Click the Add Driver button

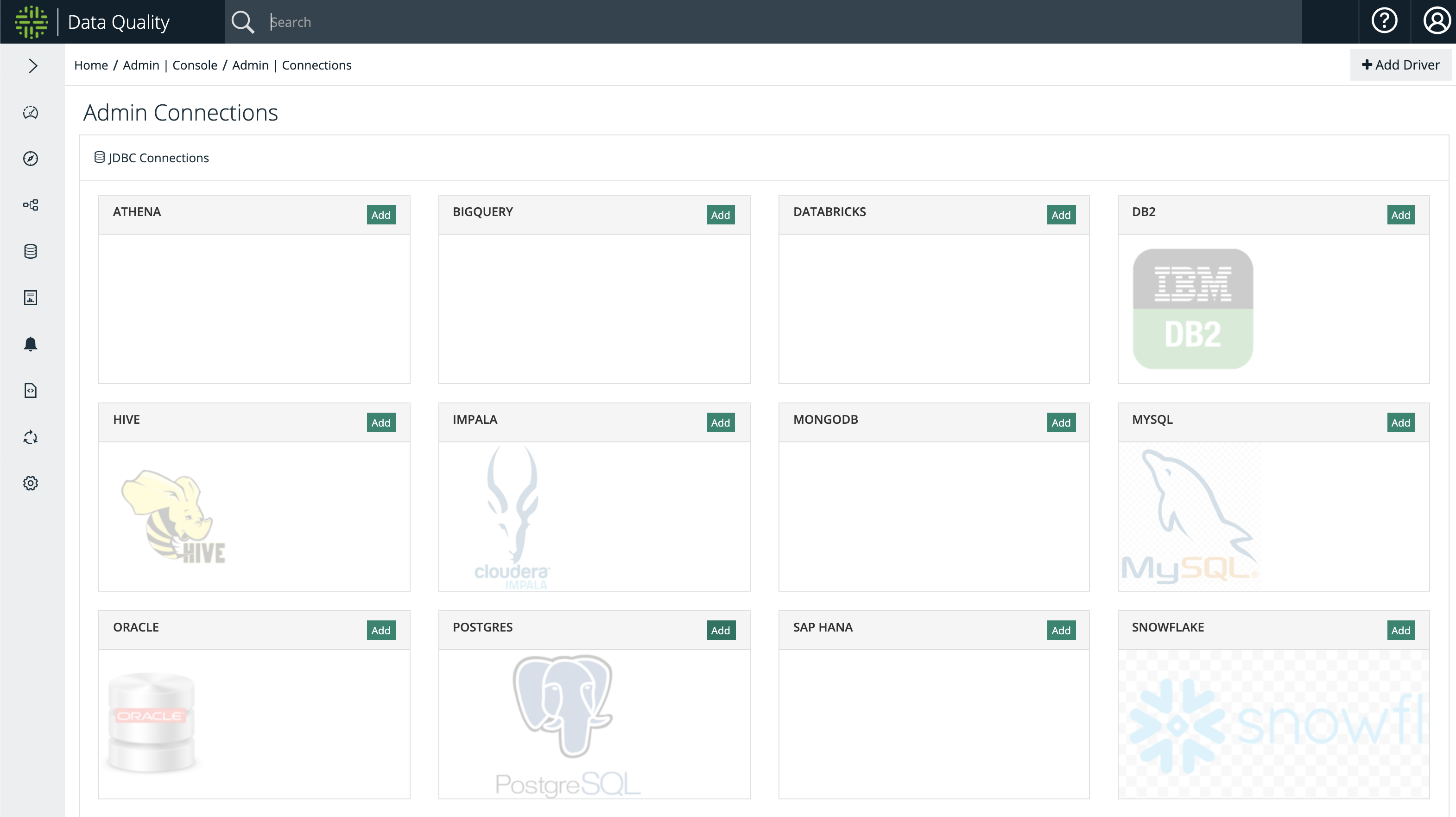(x=1400, y=65)
